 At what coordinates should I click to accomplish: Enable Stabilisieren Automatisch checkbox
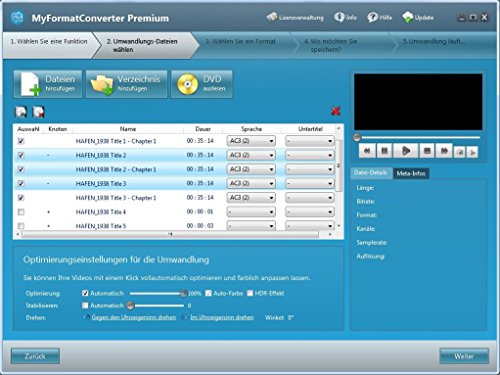click(x=85, y=305)
